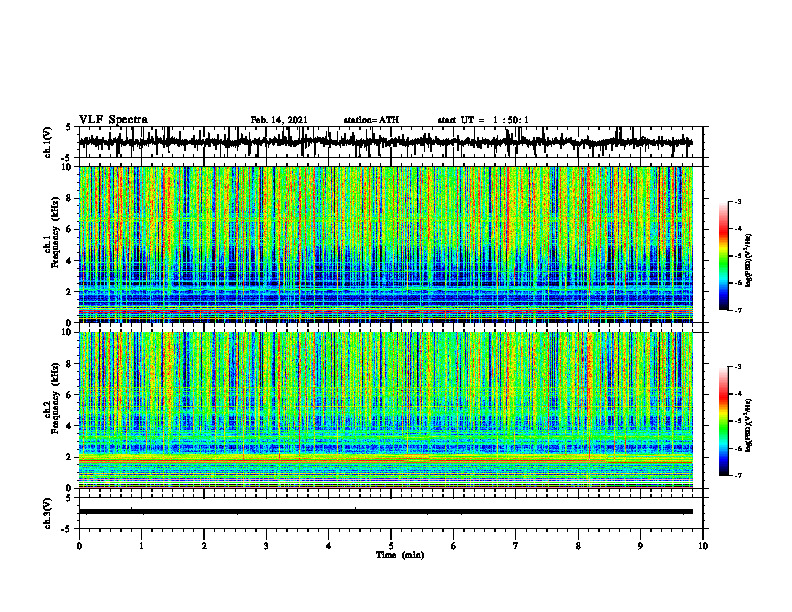
Task: Click the "ch.3(V)" axis label
Action: [x=48, y=513]
